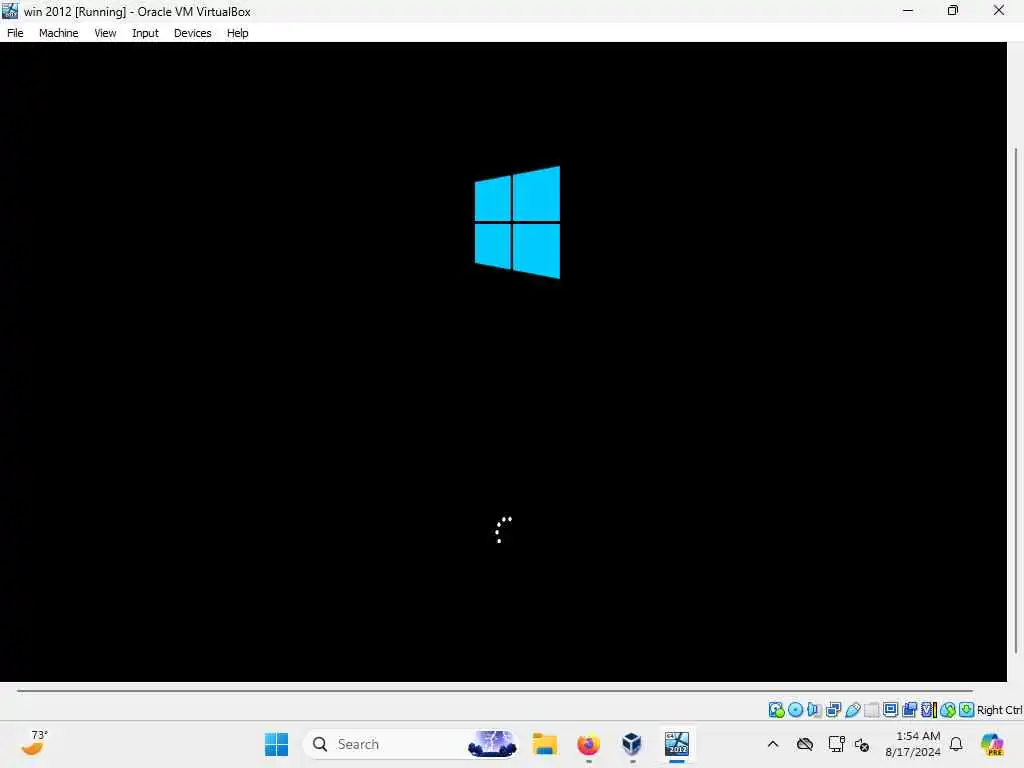
Task: Click the virtualization CPU status icon
Action: point(929,710)
